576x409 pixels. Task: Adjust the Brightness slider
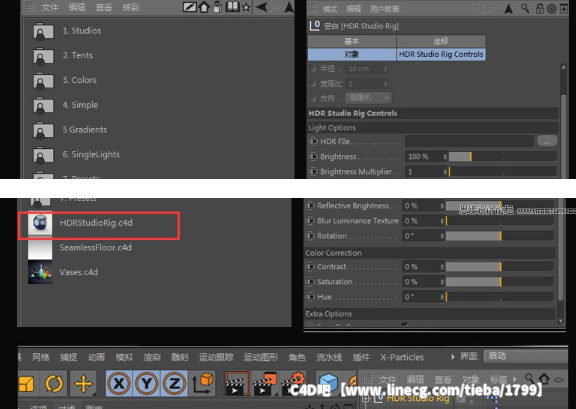(x=502, y=157)
